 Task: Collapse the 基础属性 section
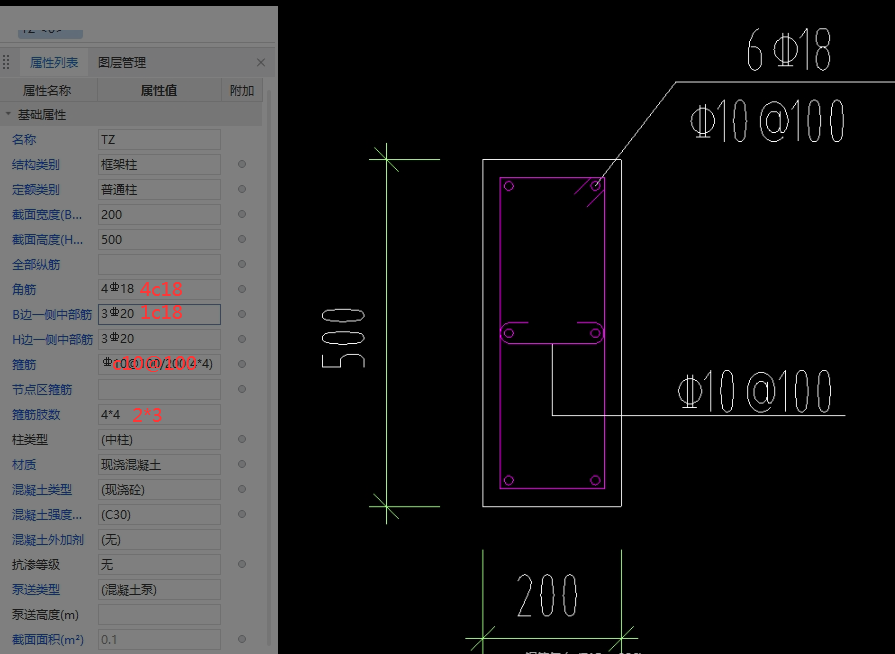[x=8, y=115]
